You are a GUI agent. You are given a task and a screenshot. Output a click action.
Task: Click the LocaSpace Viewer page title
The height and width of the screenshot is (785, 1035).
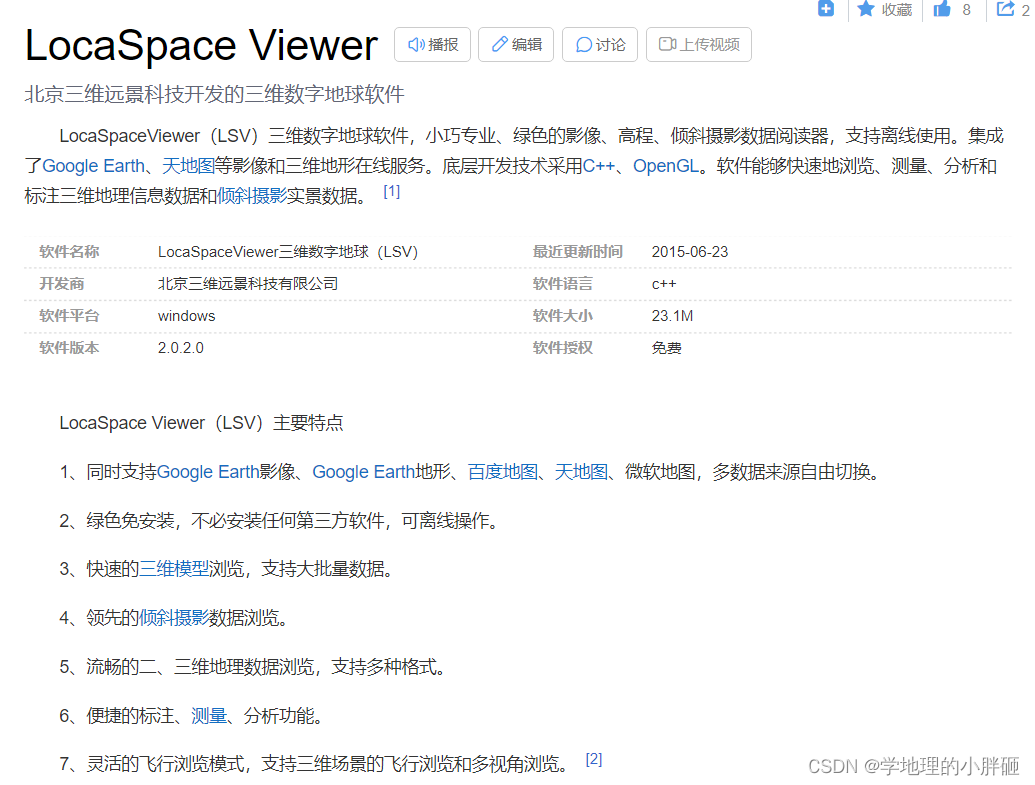(x=201, y=45)
